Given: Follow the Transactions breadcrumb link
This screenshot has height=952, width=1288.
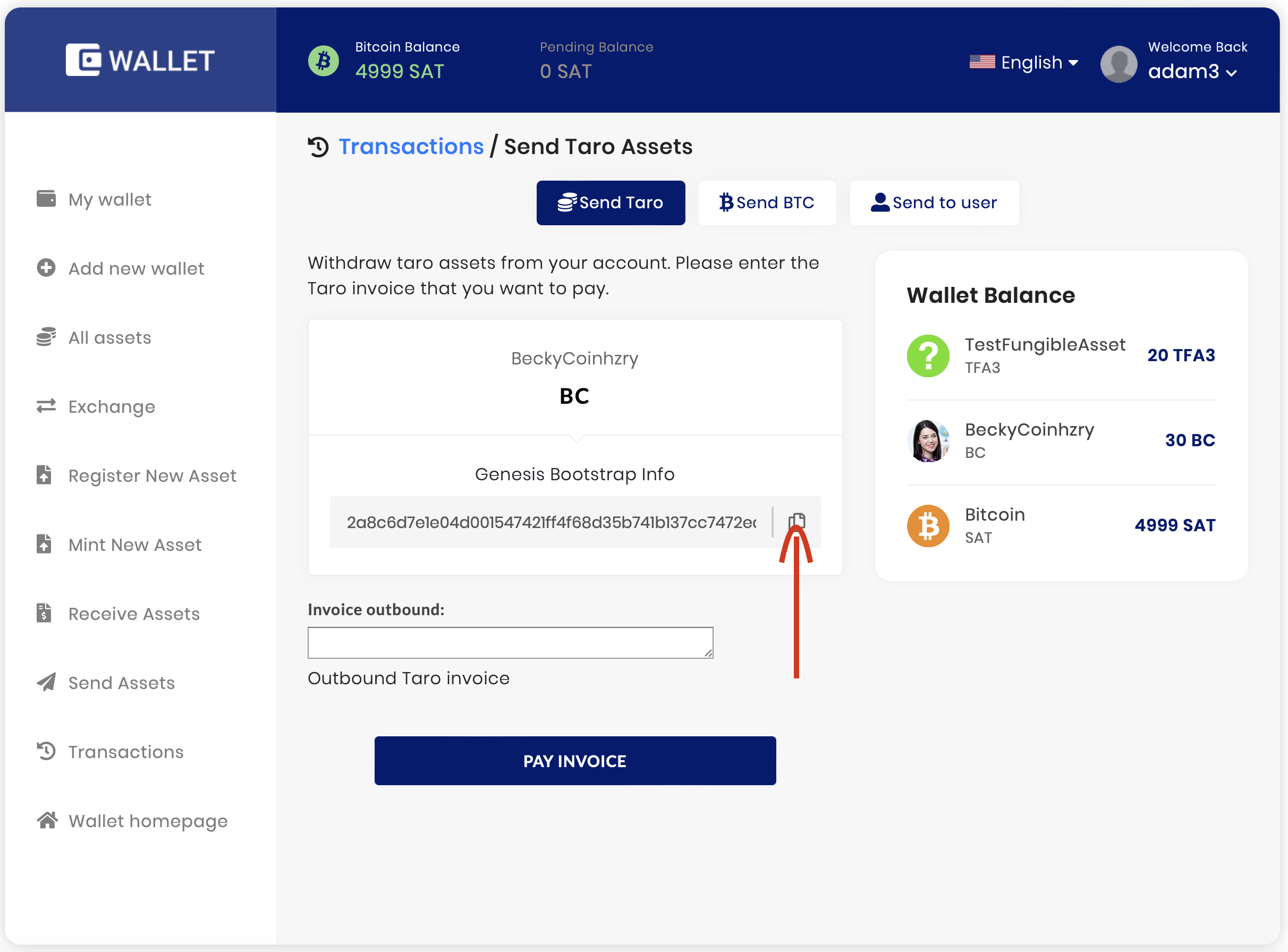Looking at the screenshot, I should pos(411,147).
